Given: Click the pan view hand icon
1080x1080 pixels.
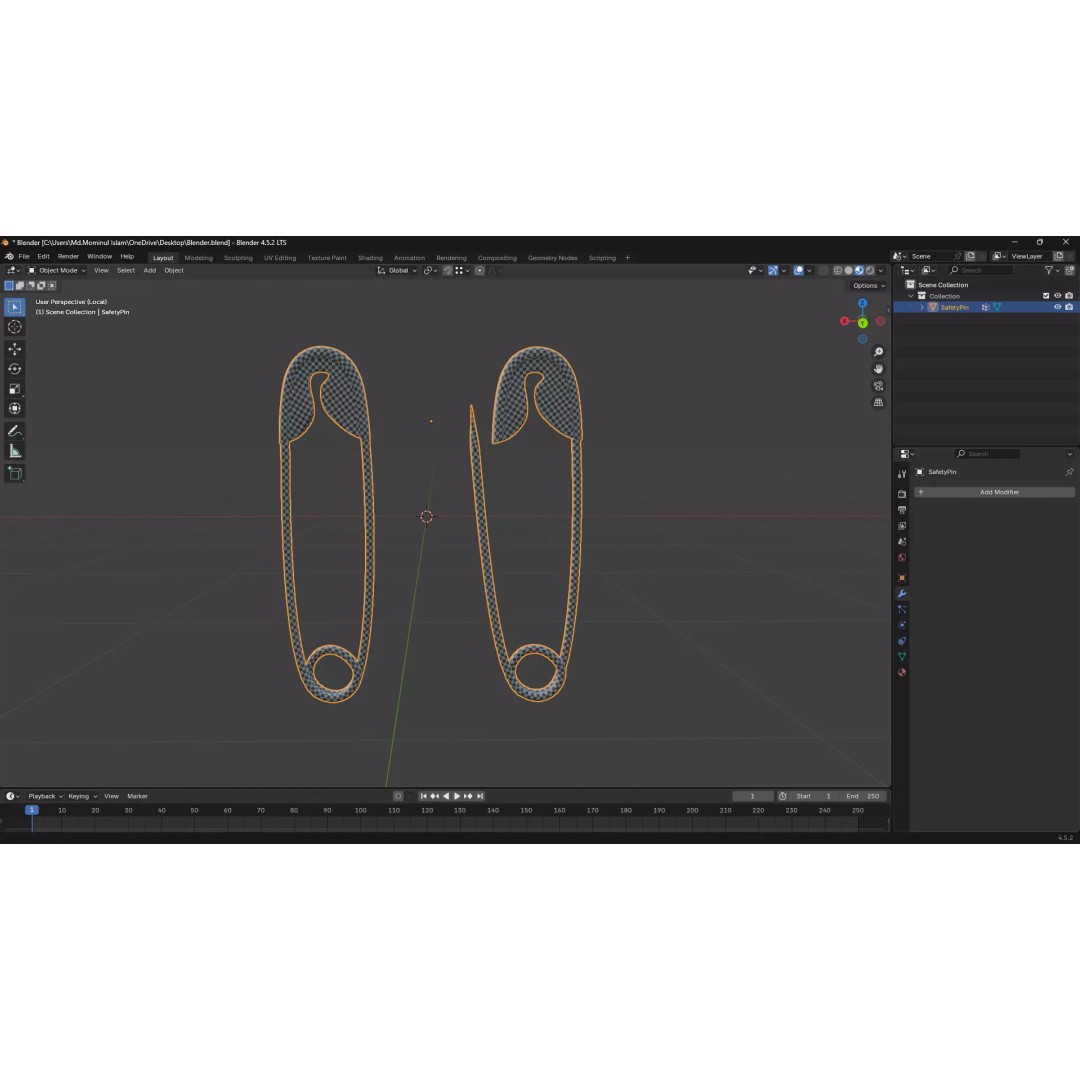Looking at the screenshot, I should 878,369.
